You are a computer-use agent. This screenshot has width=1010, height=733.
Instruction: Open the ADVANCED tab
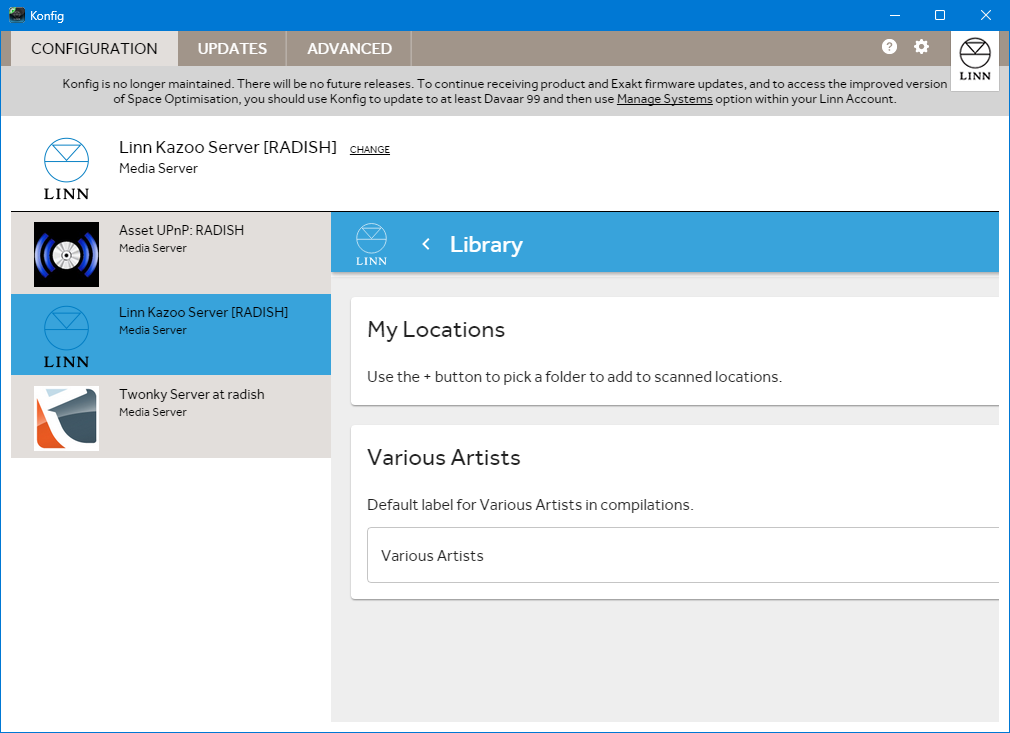tap(349, 48)
